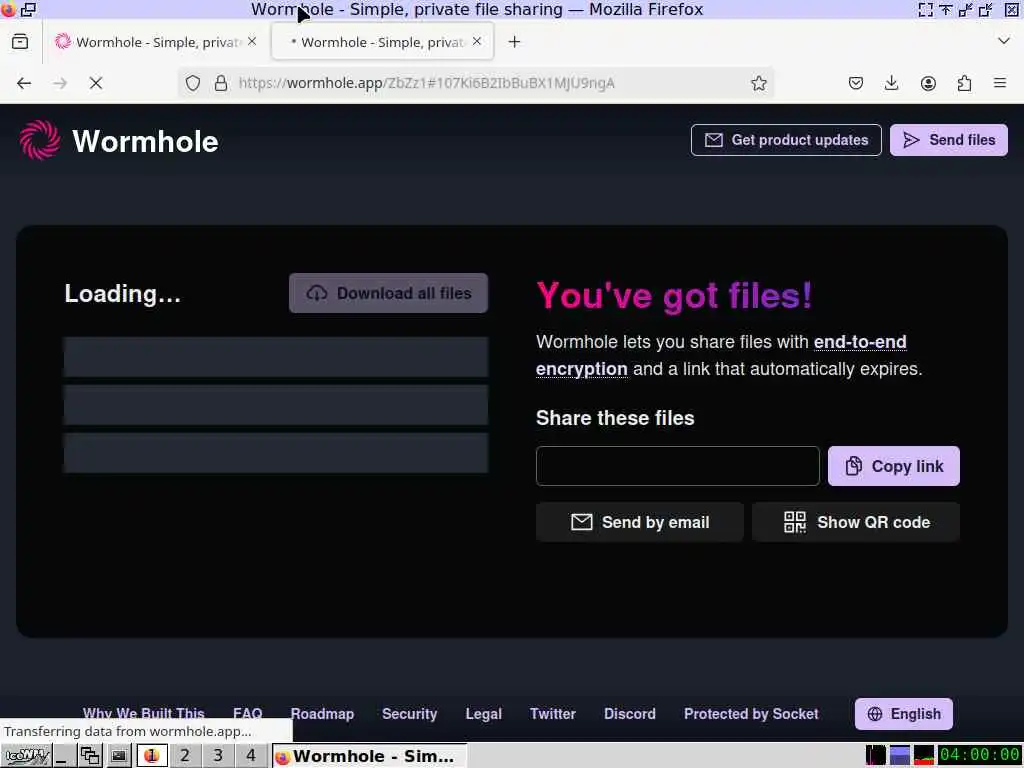Select workspace 1 in taskbar
1024x768 pixels.
pos(152,756)
